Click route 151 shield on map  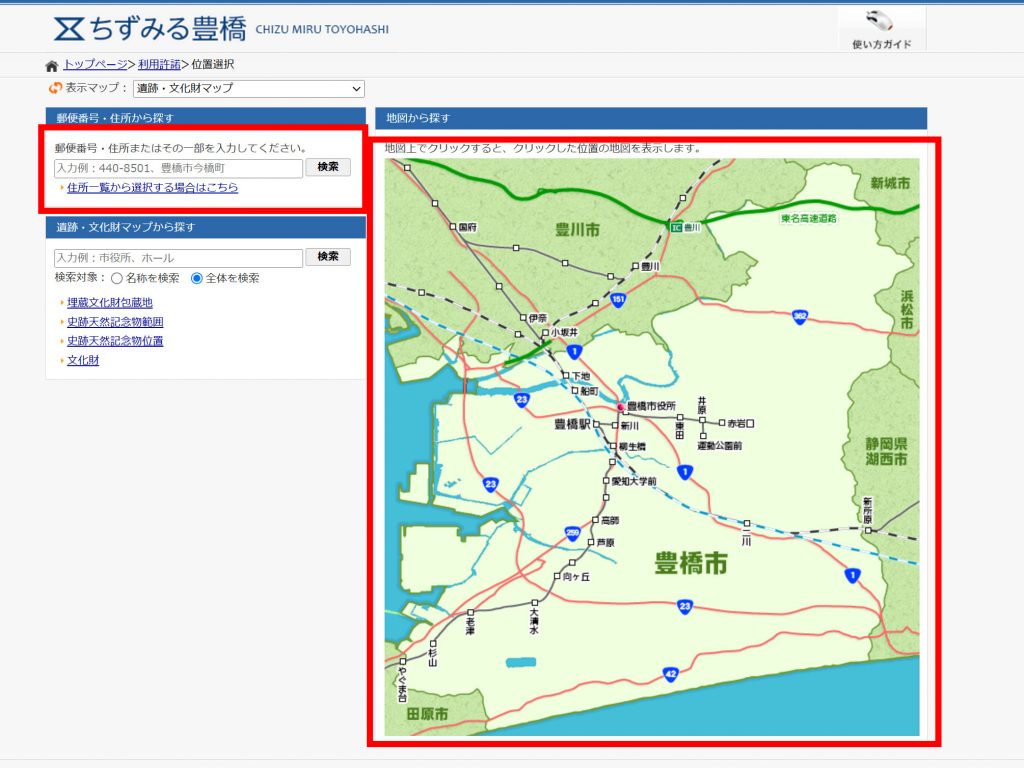click(618, 300)
